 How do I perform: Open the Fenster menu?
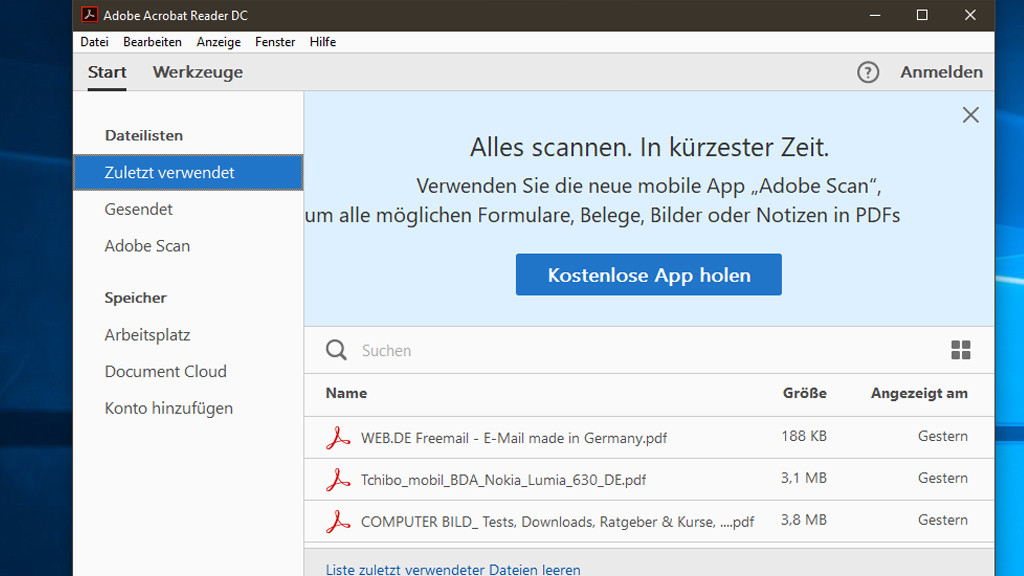tap(275, 42)
